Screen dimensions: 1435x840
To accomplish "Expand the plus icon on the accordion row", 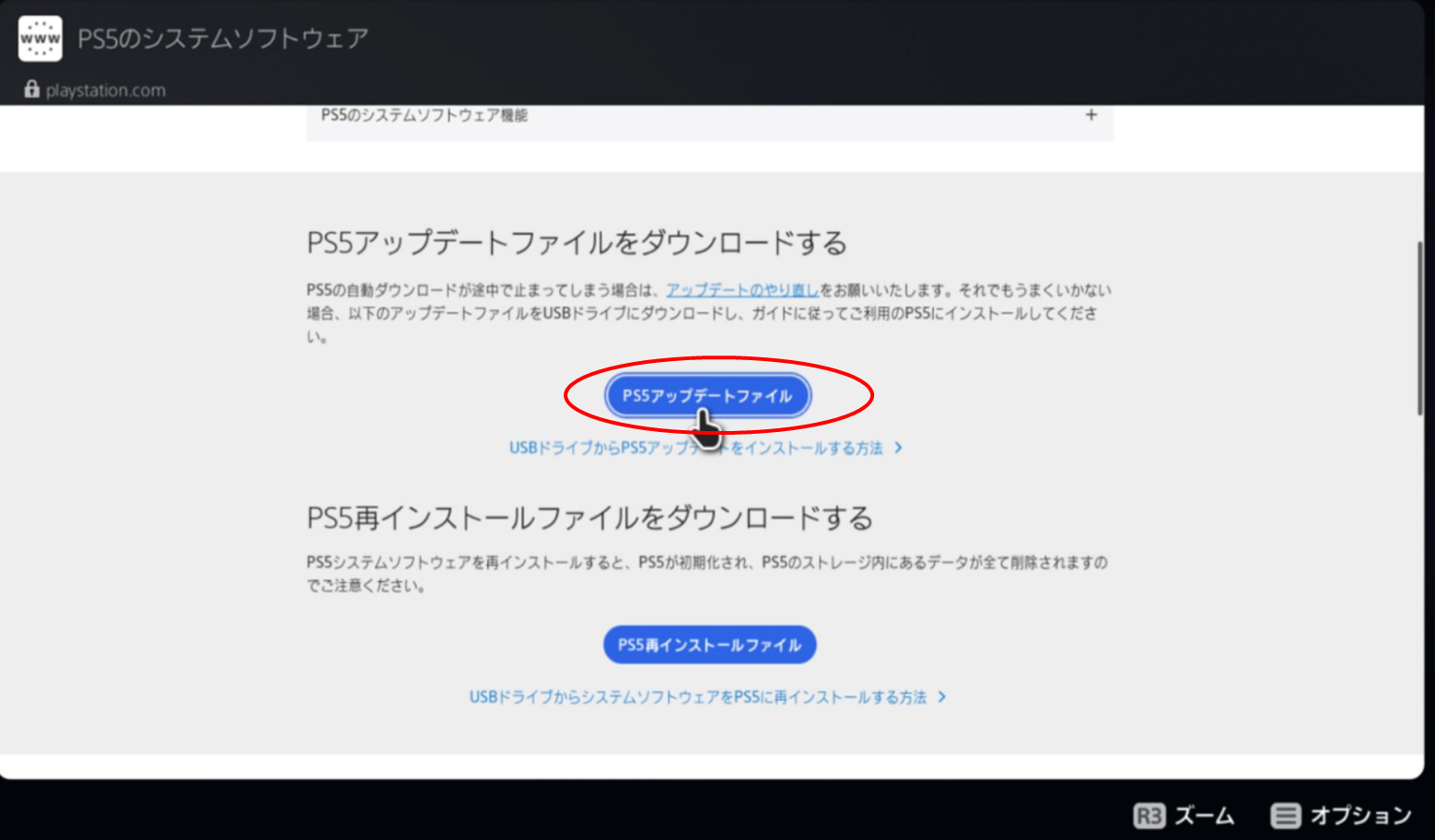I will tap(1091, 115).
